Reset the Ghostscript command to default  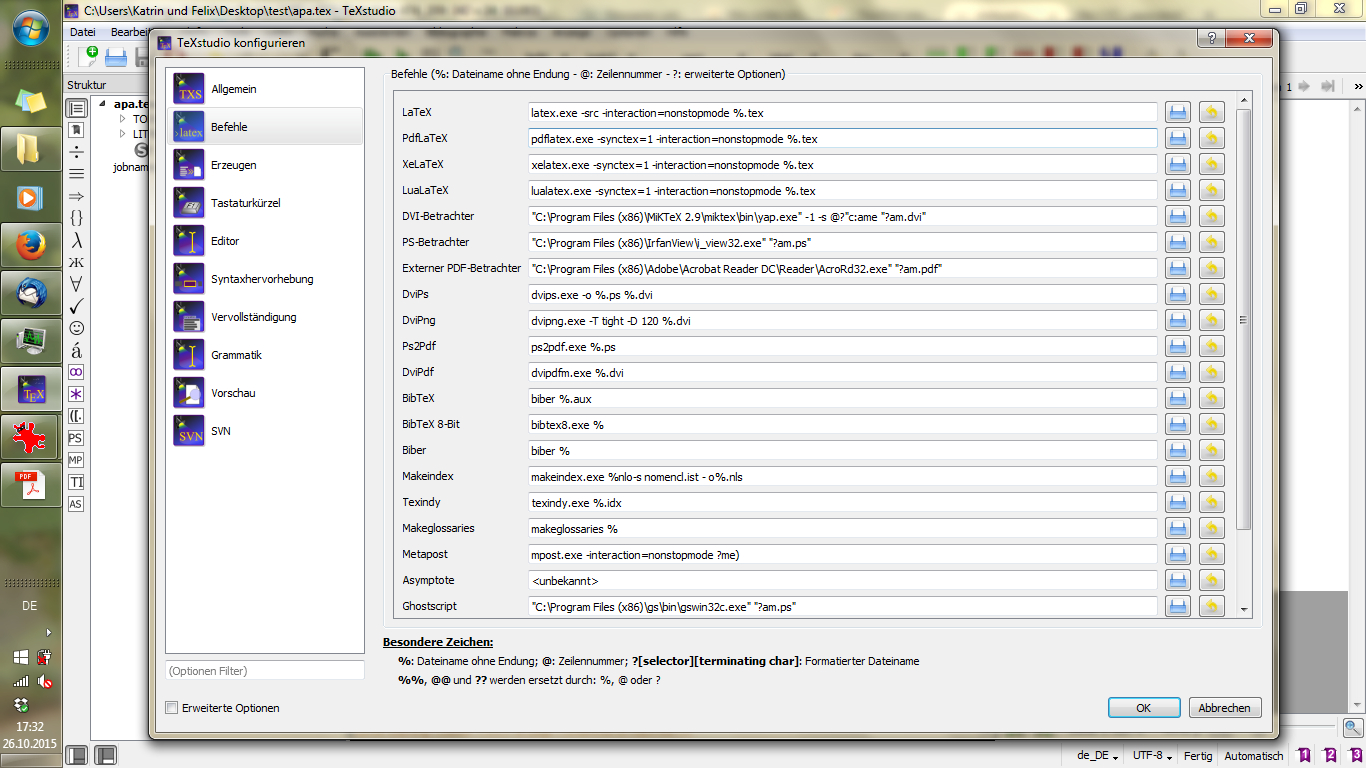1211,606
